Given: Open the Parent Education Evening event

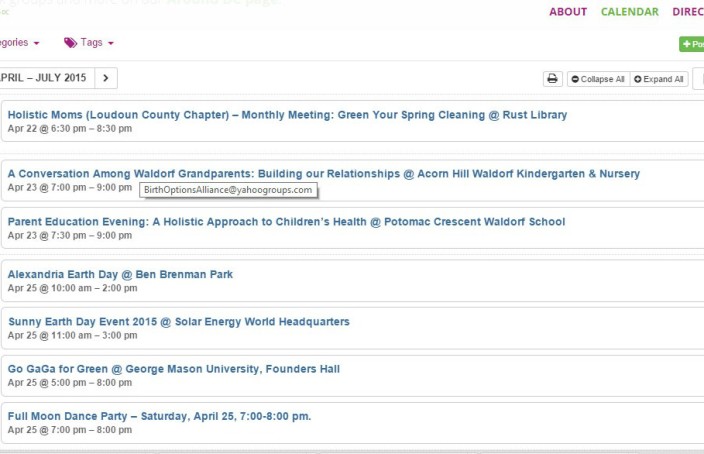Looking at the screenshot, I should point(286,222).
